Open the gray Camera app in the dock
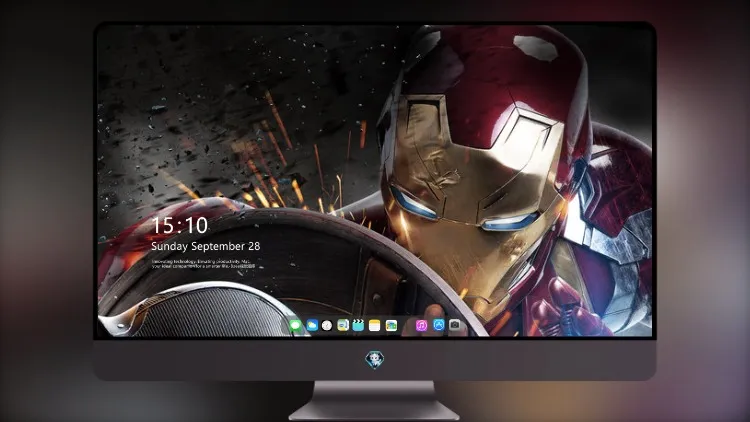750x422 pixels. [x=455, y=325]
